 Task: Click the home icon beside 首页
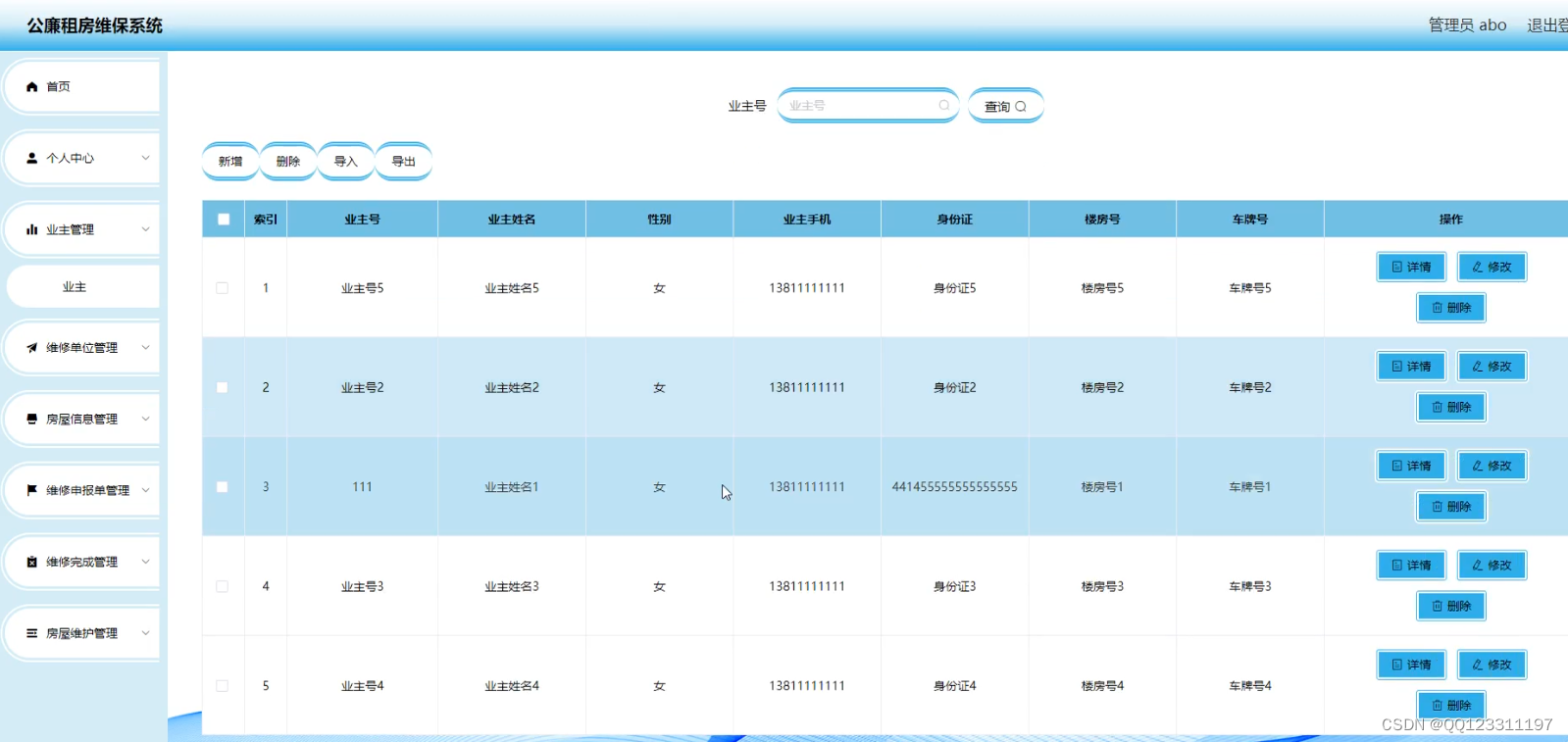tap(32, 87)
